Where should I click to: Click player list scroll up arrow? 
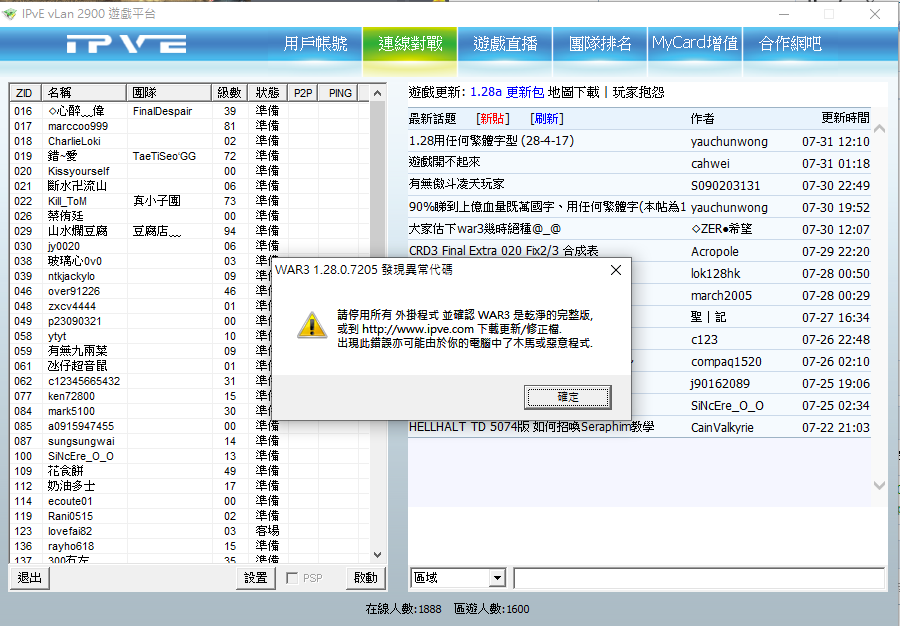click(377, 93)
